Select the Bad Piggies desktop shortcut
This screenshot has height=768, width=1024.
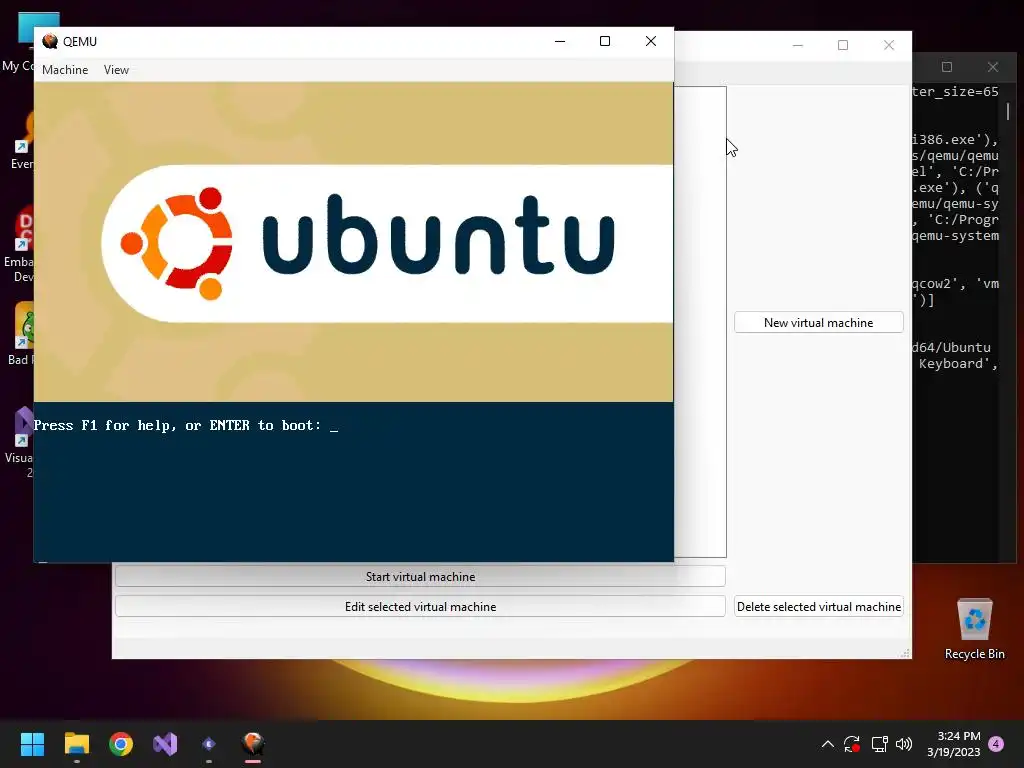coord(19,334)
